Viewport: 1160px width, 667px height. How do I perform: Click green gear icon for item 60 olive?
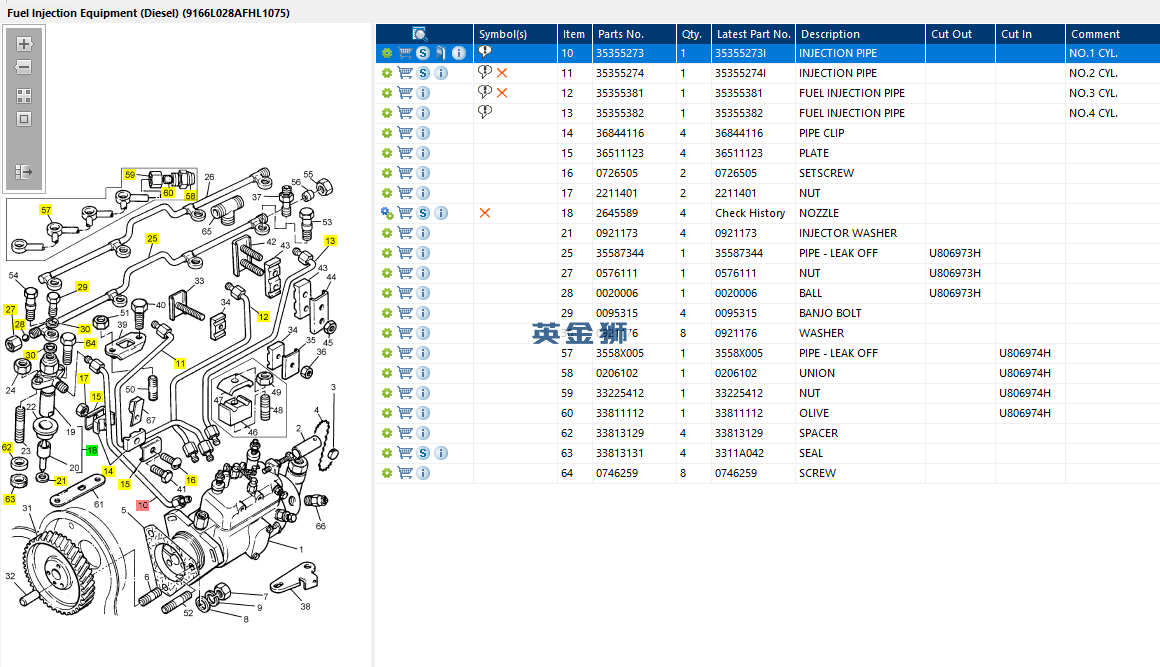point(386,413)
